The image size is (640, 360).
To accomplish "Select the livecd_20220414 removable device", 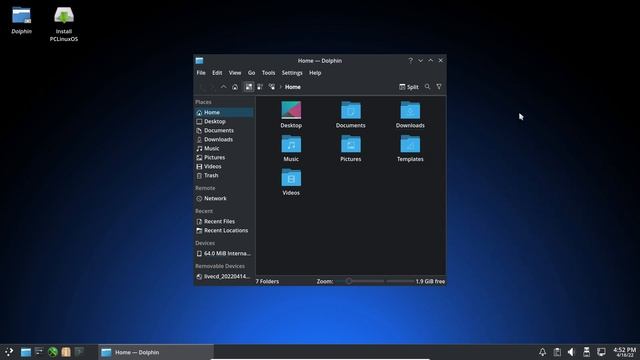I will 224,276.
